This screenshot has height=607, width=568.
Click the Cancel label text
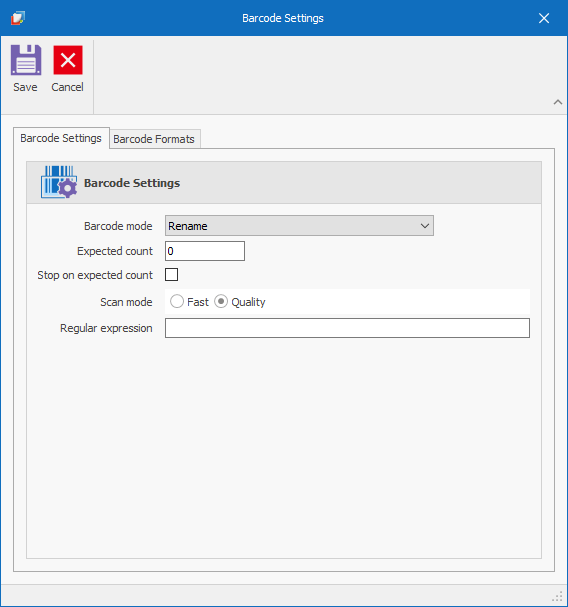(67, 87)
